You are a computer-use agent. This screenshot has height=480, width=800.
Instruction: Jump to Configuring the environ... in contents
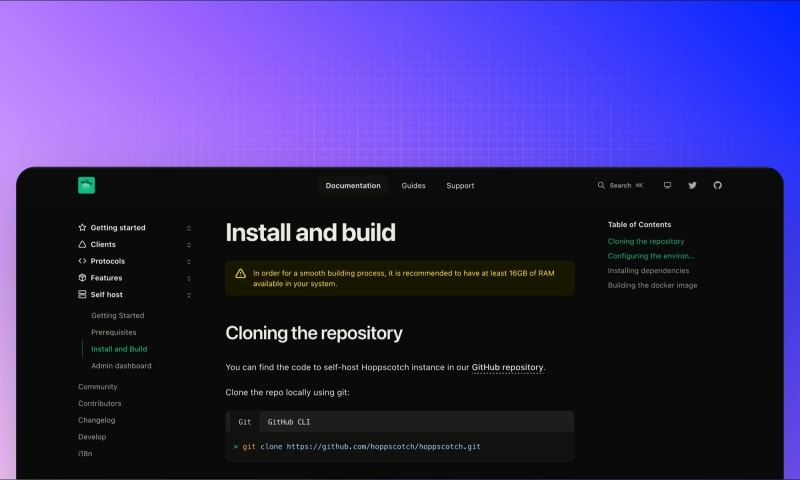pyautogui.click(x=651, y=256)
